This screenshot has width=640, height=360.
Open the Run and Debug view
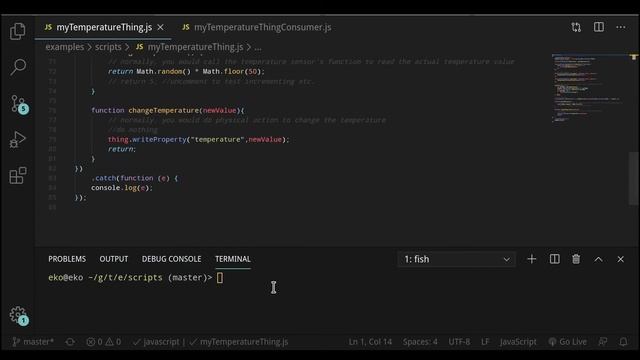coord(18,140)
